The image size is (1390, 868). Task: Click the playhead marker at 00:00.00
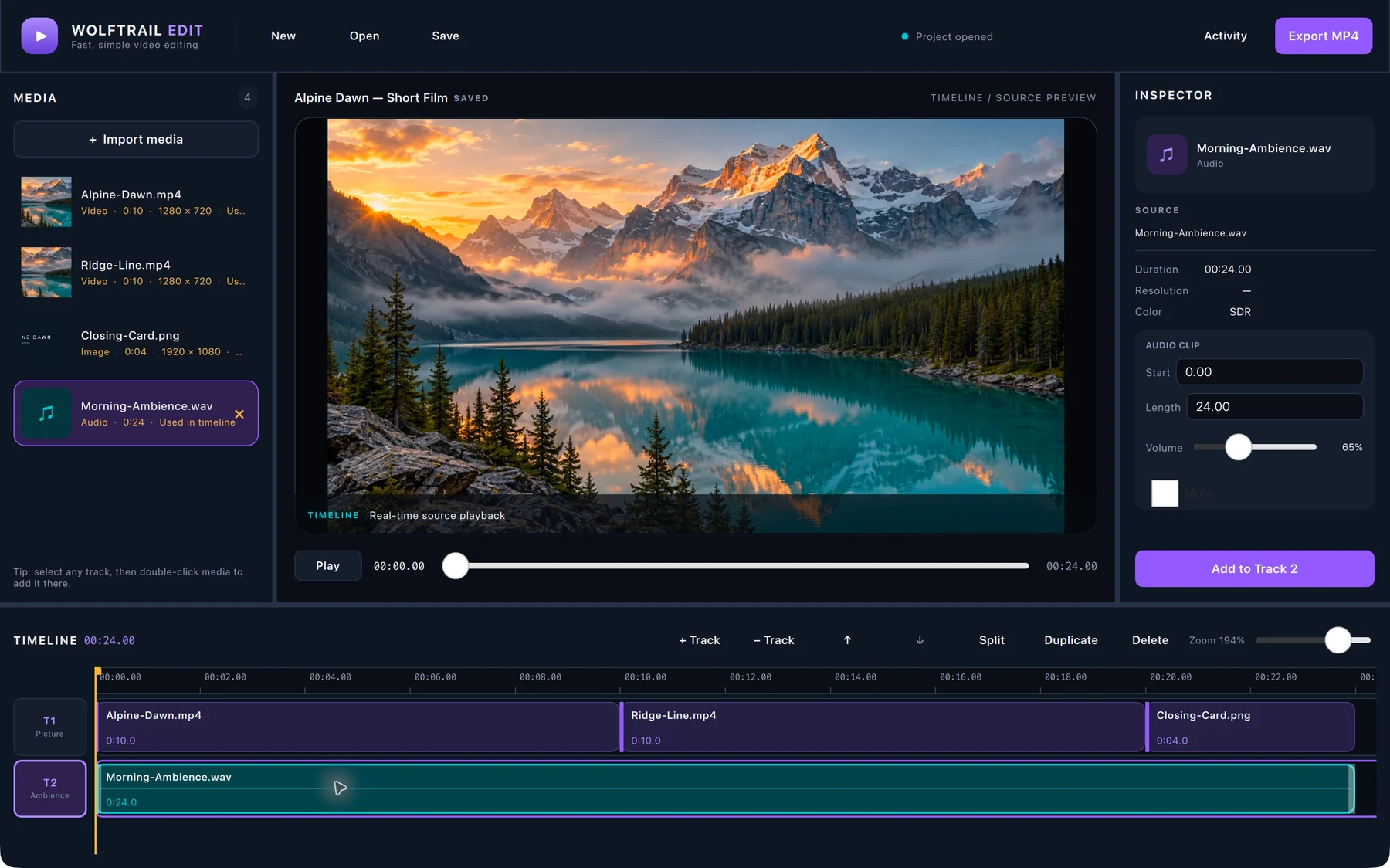pyautogui.click(x=98, y=673)
